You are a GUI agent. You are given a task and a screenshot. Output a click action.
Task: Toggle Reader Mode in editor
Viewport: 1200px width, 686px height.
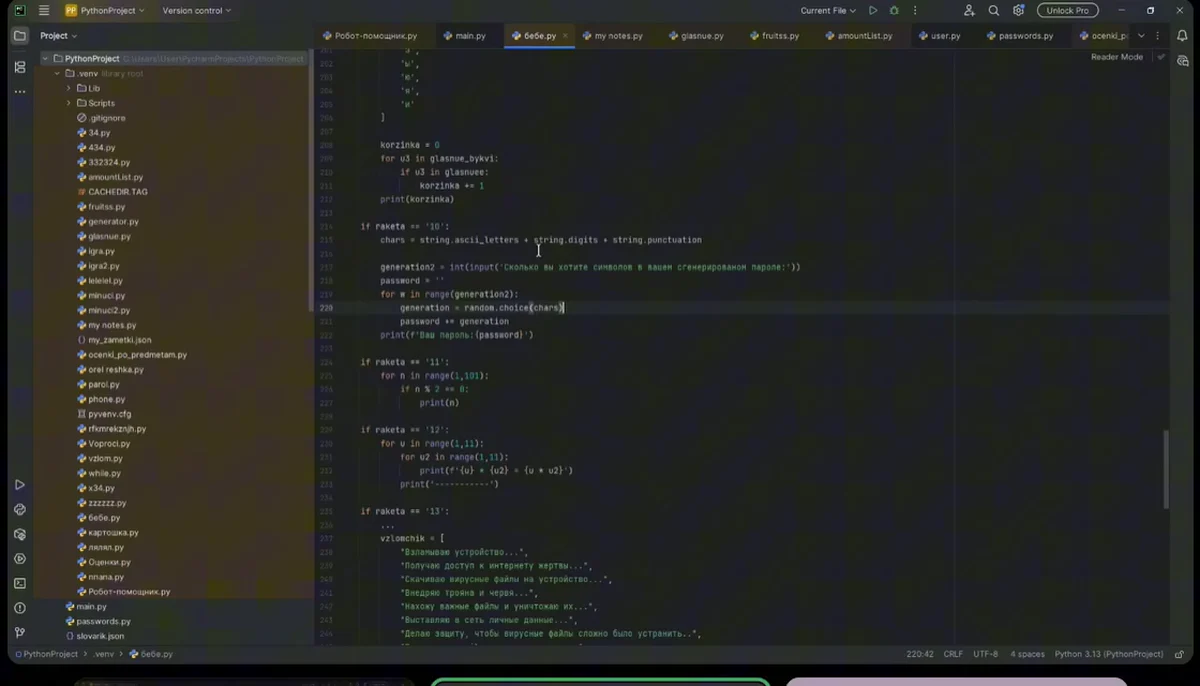(1117, 57)
